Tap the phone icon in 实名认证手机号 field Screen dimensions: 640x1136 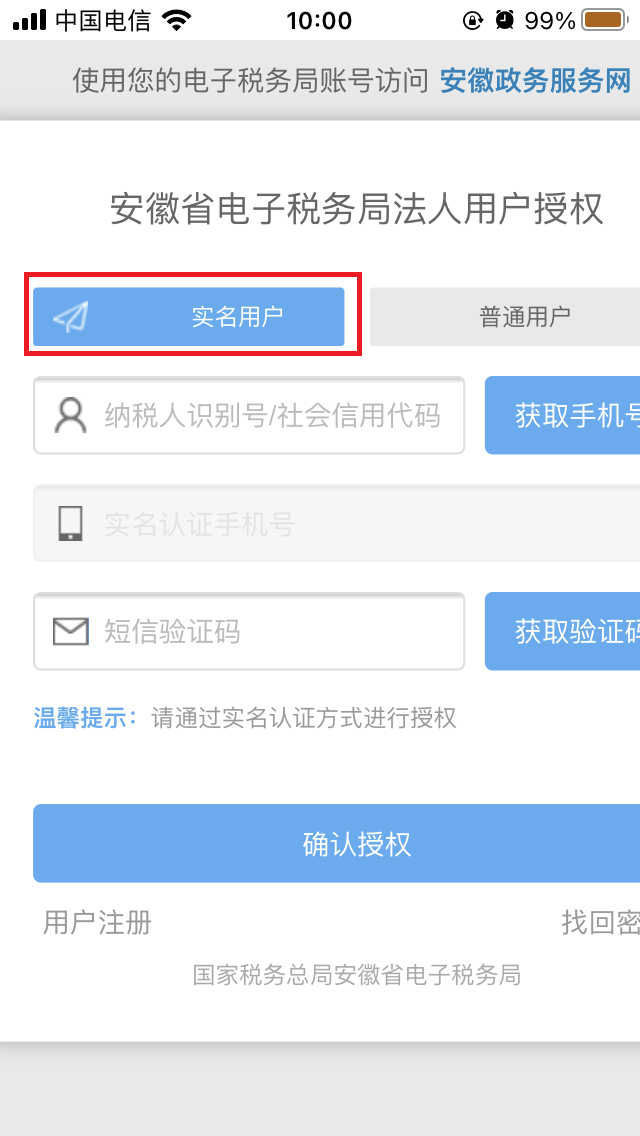tap(70, 523)
